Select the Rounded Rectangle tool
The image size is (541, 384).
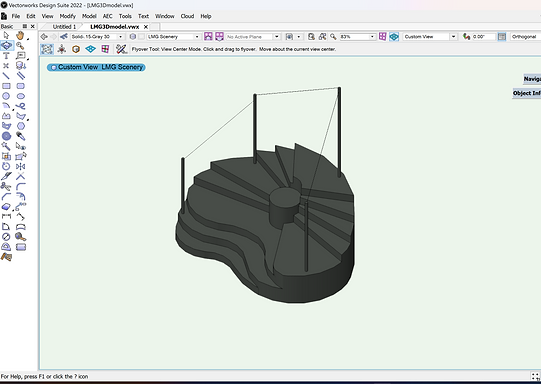coord(20,86)
